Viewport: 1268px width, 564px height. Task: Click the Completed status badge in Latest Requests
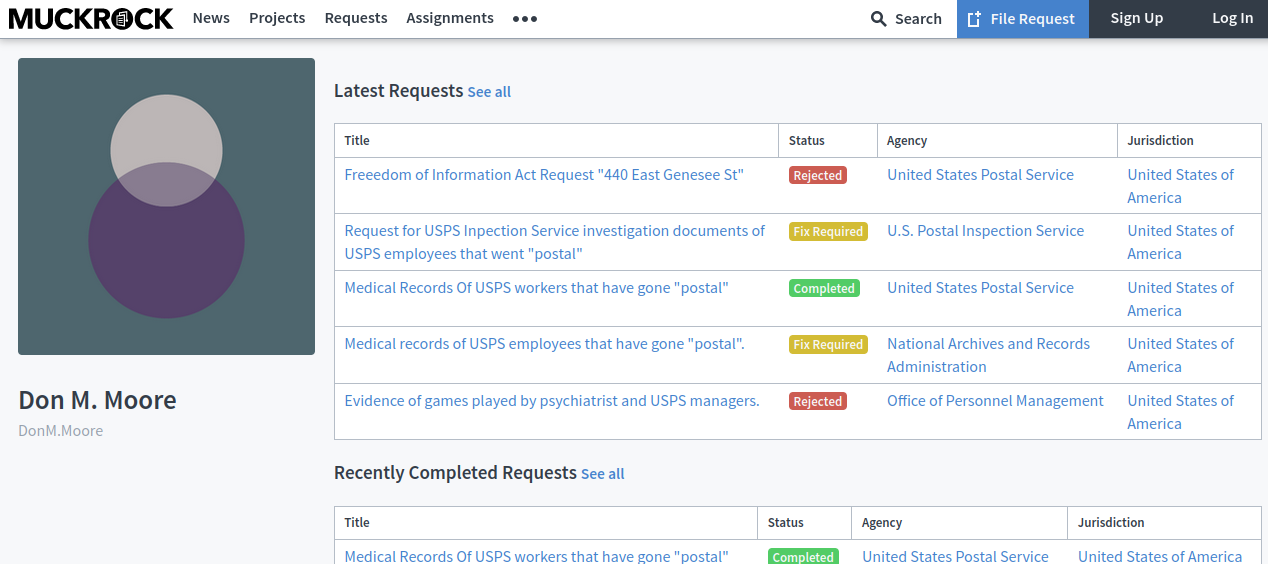click(824, 288)
